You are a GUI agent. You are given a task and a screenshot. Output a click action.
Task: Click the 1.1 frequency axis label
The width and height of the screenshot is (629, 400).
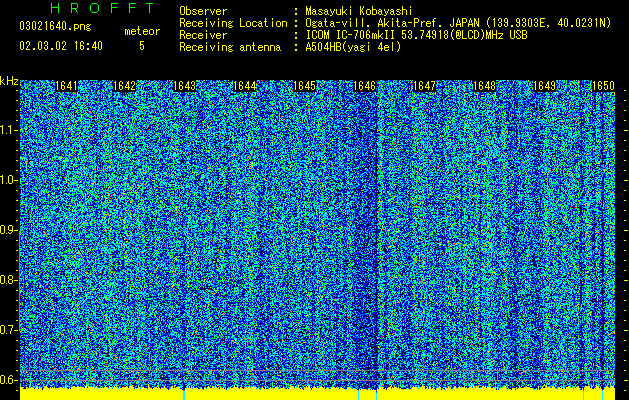point(8,130)
